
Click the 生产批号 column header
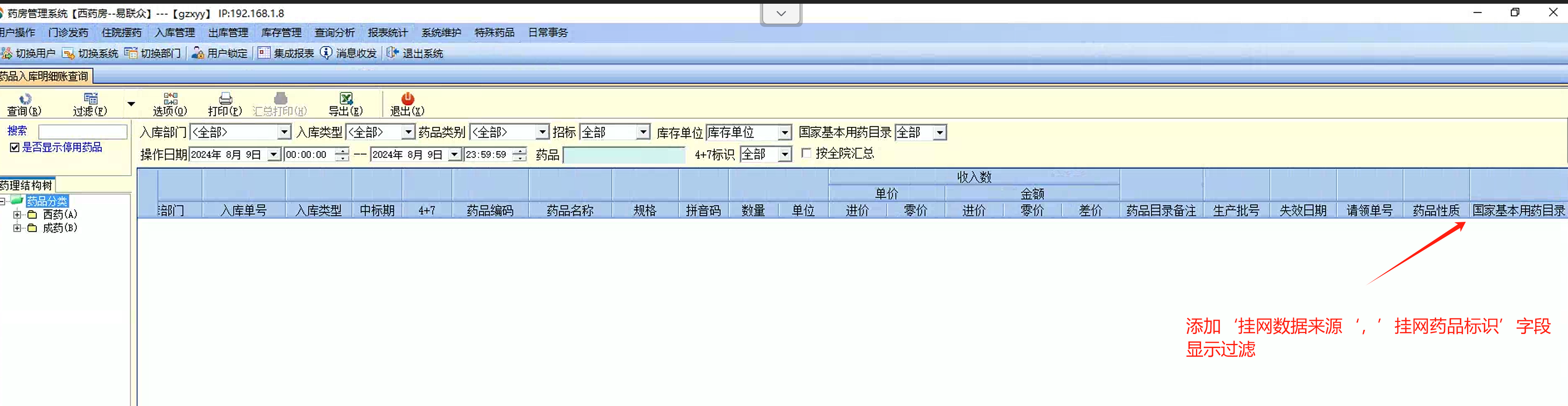coord(1236,211)
